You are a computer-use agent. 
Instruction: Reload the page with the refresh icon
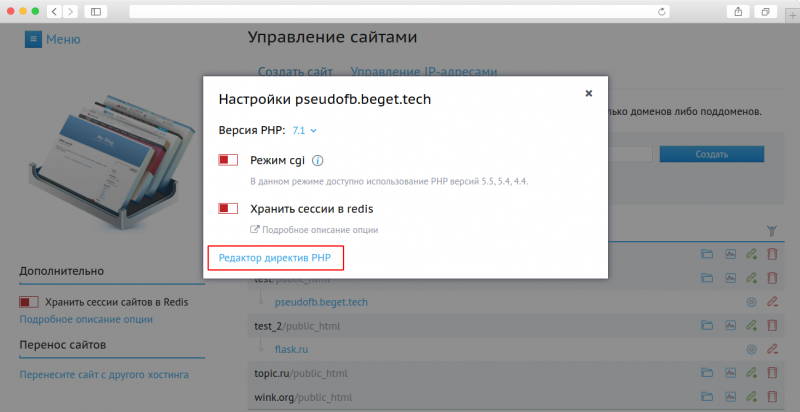coord(662,11)
